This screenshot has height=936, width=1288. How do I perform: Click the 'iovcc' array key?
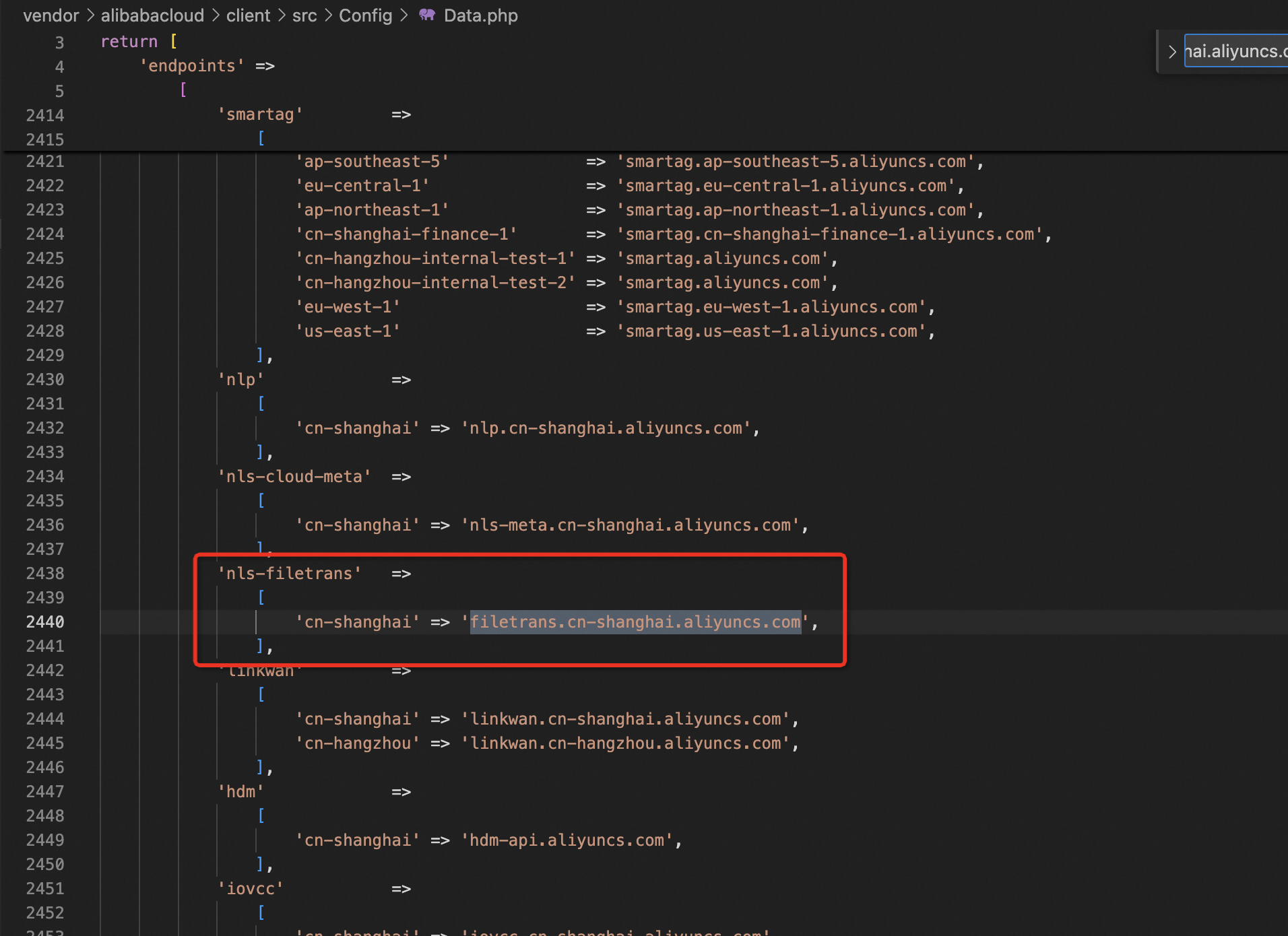251,889
